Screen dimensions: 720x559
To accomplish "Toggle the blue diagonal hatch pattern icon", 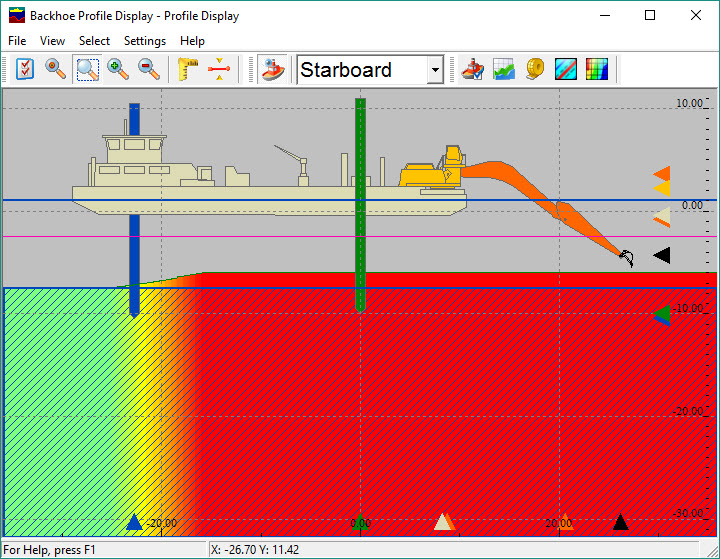I will (x=566, y=69).
